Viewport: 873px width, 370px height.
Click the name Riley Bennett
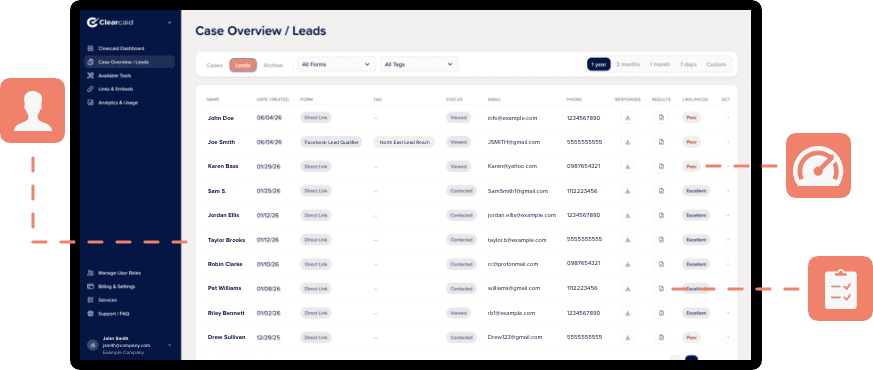(x=225, y=313)
